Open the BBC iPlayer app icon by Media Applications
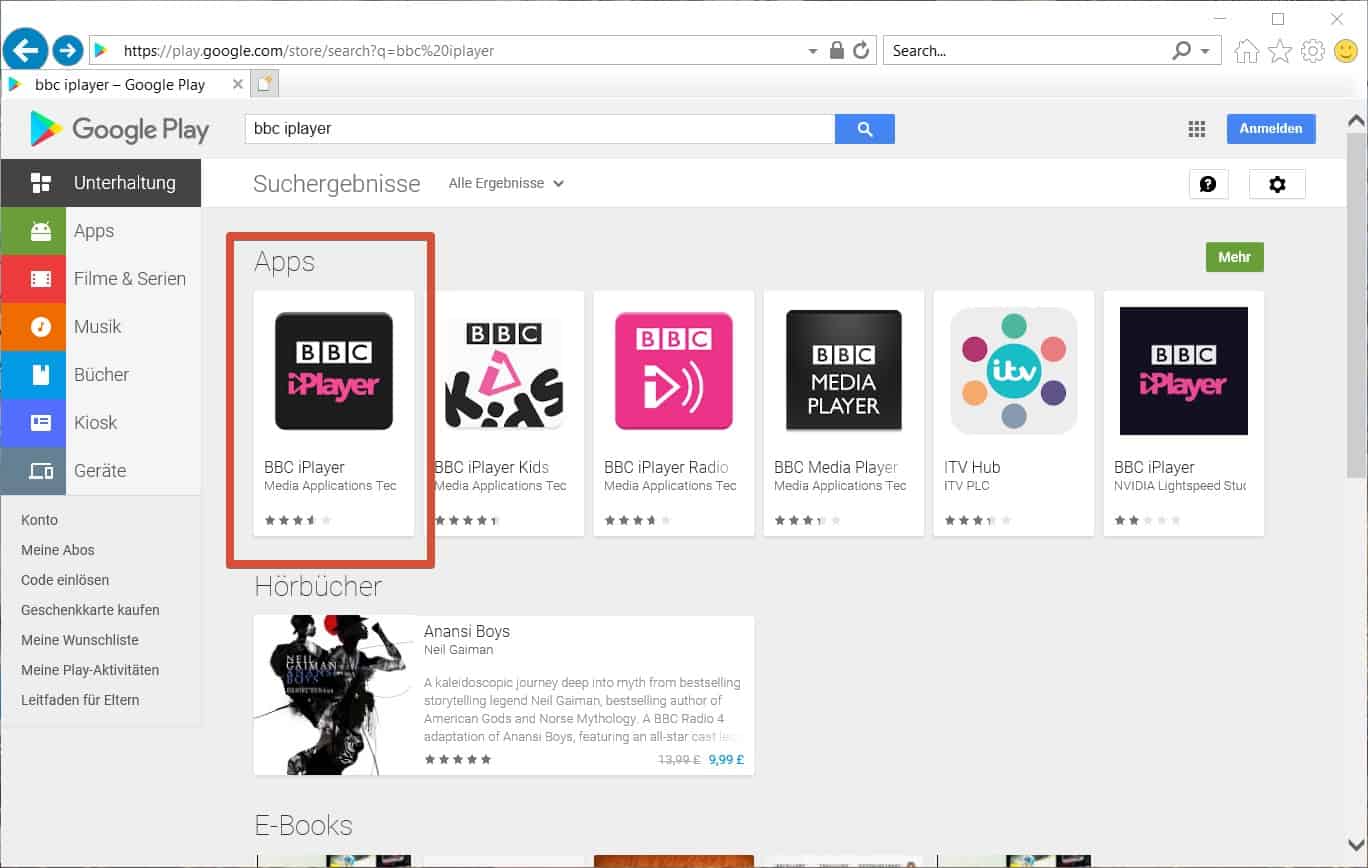The image size is (1368, 868). click(334, 371)
